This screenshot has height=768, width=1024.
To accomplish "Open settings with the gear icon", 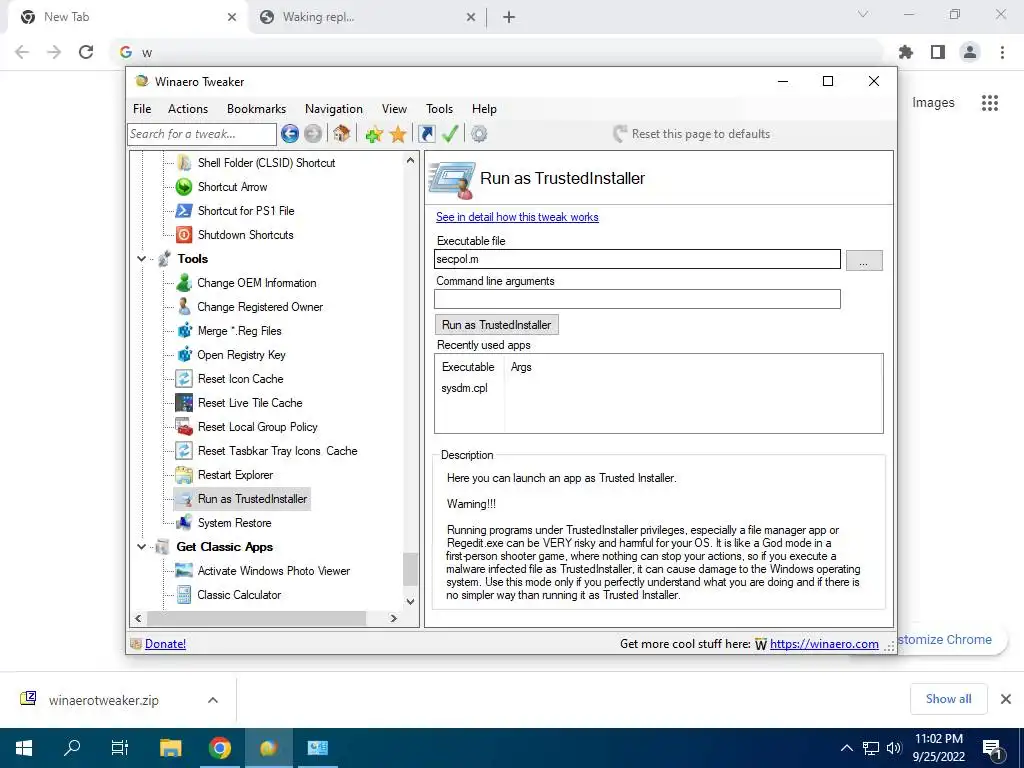I will pyautogui.click(x=479, y=134).
